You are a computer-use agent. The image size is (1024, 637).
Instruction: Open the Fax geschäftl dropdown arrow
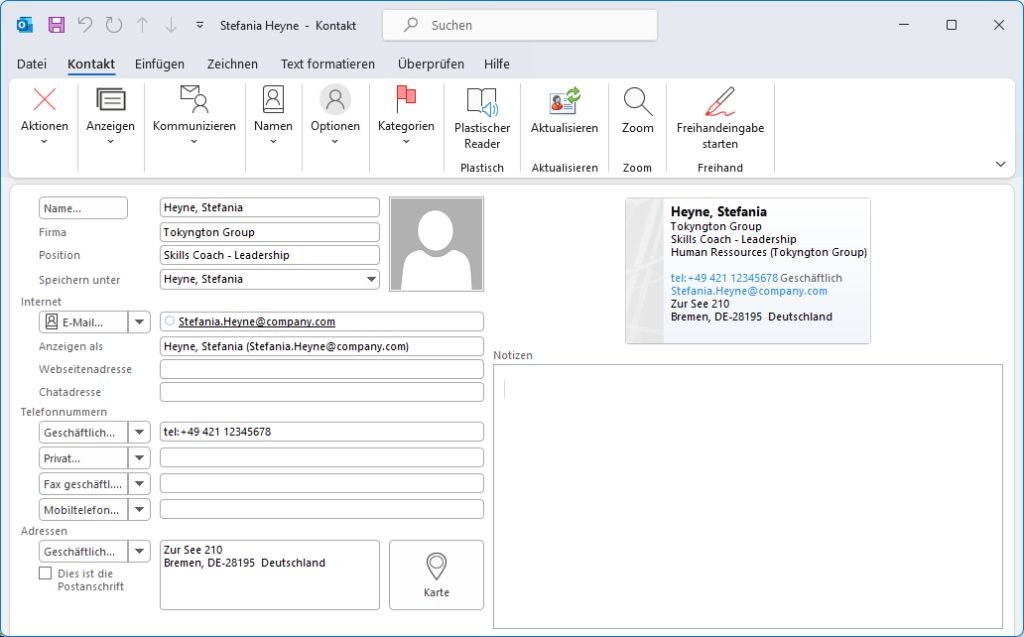coord(139,484)
